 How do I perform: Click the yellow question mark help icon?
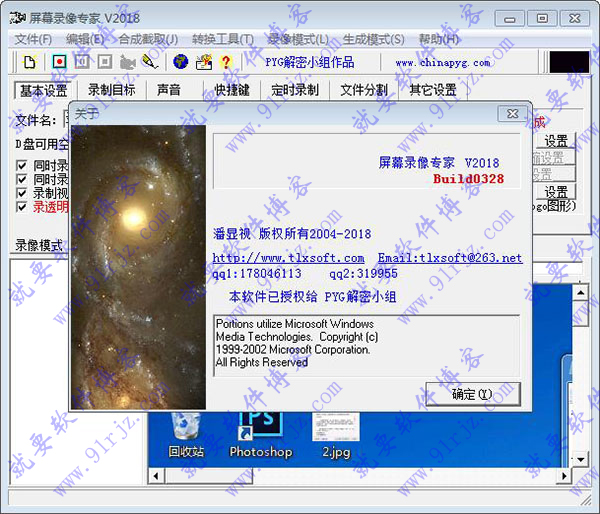226,62
